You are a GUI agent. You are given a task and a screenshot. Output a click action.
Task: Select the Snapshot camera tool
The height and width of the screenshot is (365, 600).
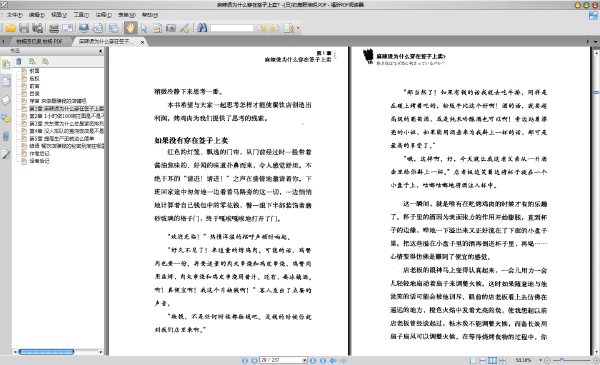171,28
